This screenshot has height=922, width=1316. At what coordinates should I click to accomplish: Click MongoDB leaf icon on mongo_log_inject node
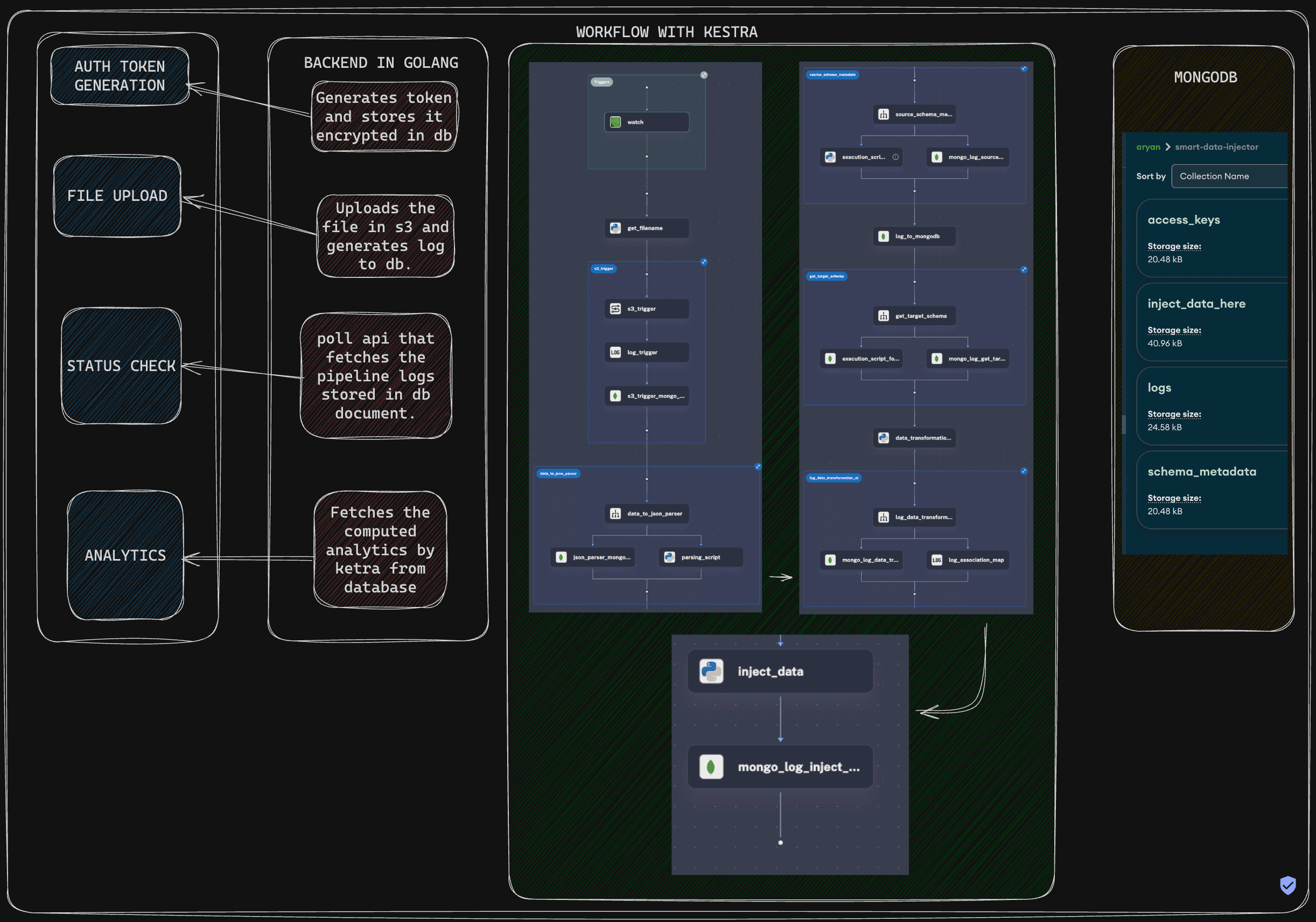(x=711, y=766)
